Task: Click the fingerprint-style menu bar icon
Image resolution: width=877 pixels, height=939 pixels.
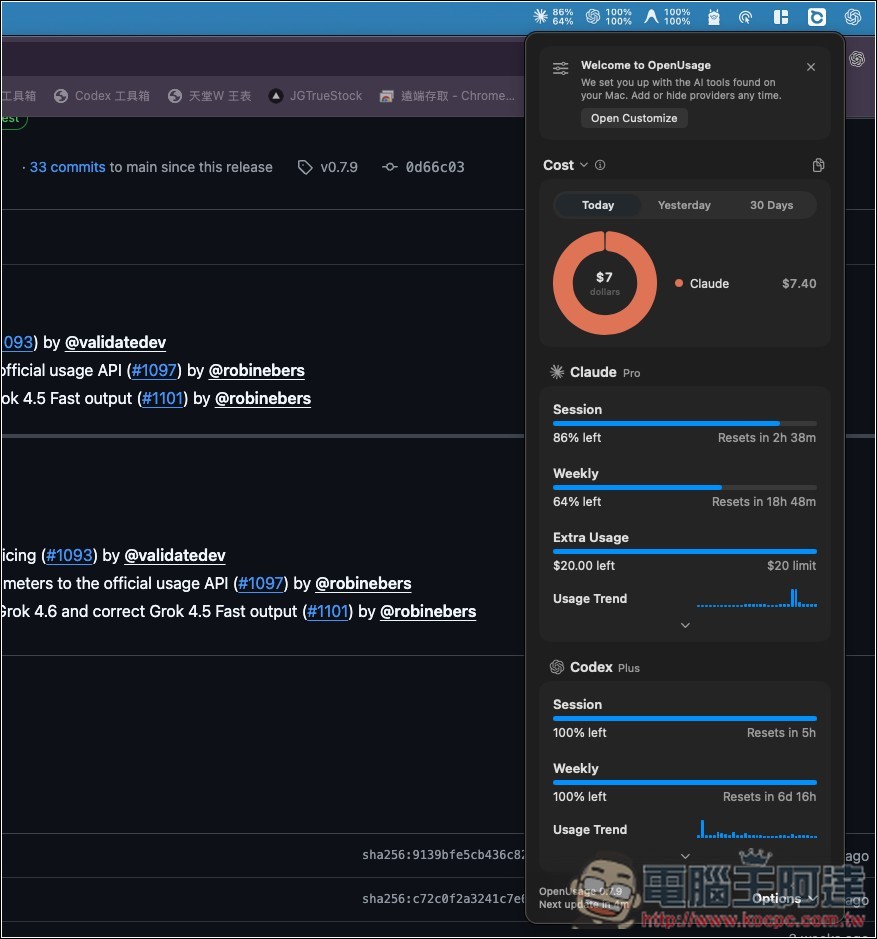Action: (x=745, y=17)
